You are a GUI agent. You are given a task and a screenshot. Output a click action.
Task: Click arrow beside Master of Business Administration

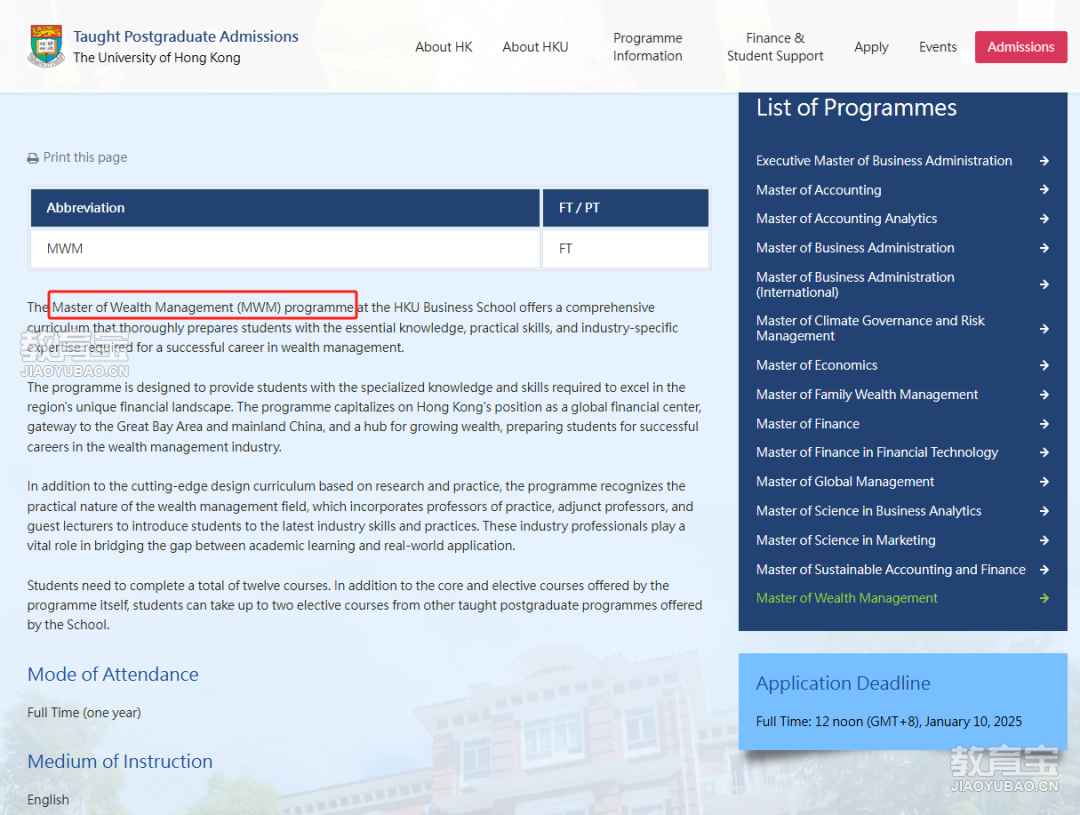tap(1044, 248)
